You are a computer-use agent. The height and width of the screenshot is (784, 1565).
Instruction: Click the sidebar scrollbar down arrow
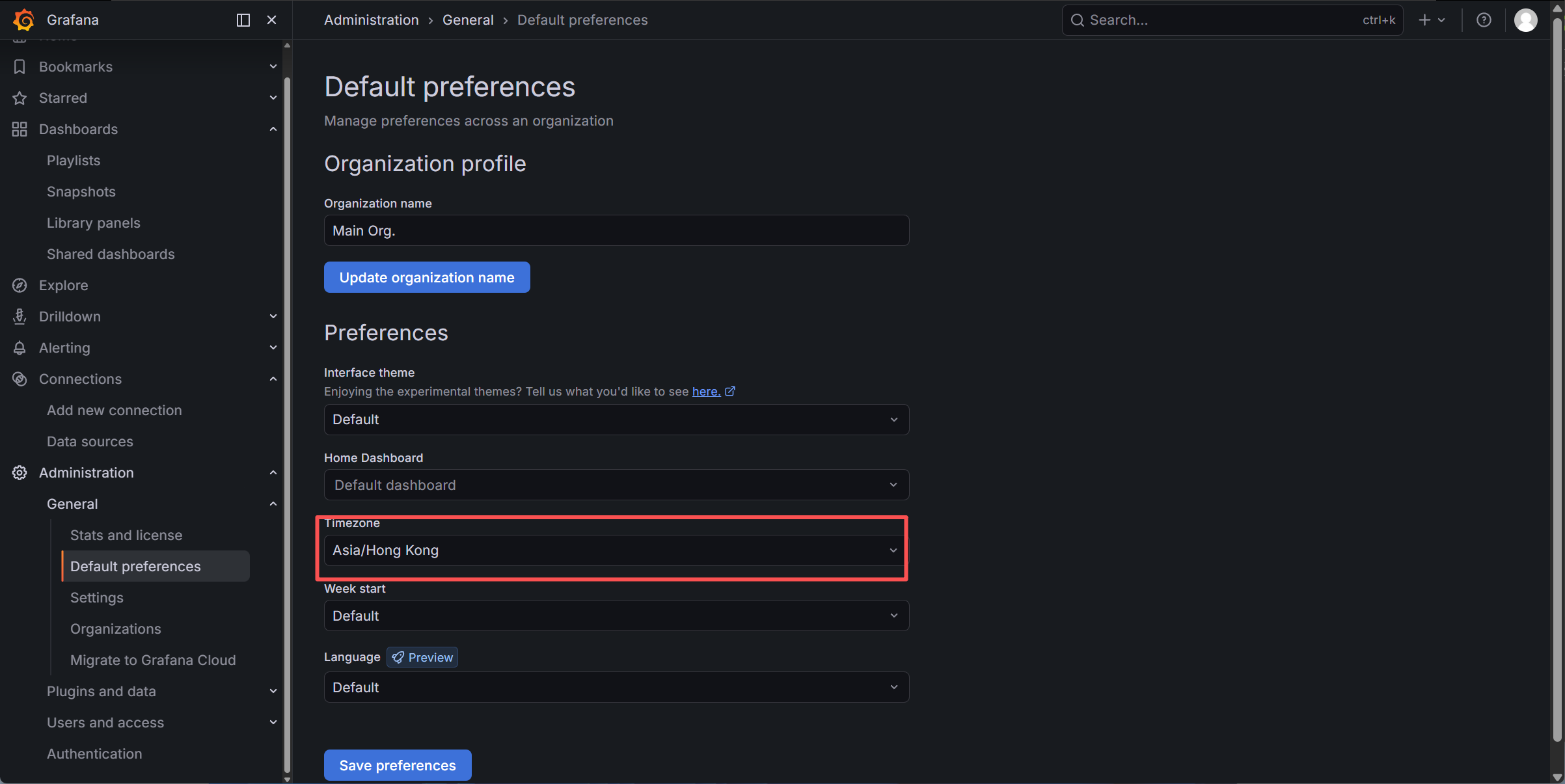pyautogui.click(x=287, y=779)
